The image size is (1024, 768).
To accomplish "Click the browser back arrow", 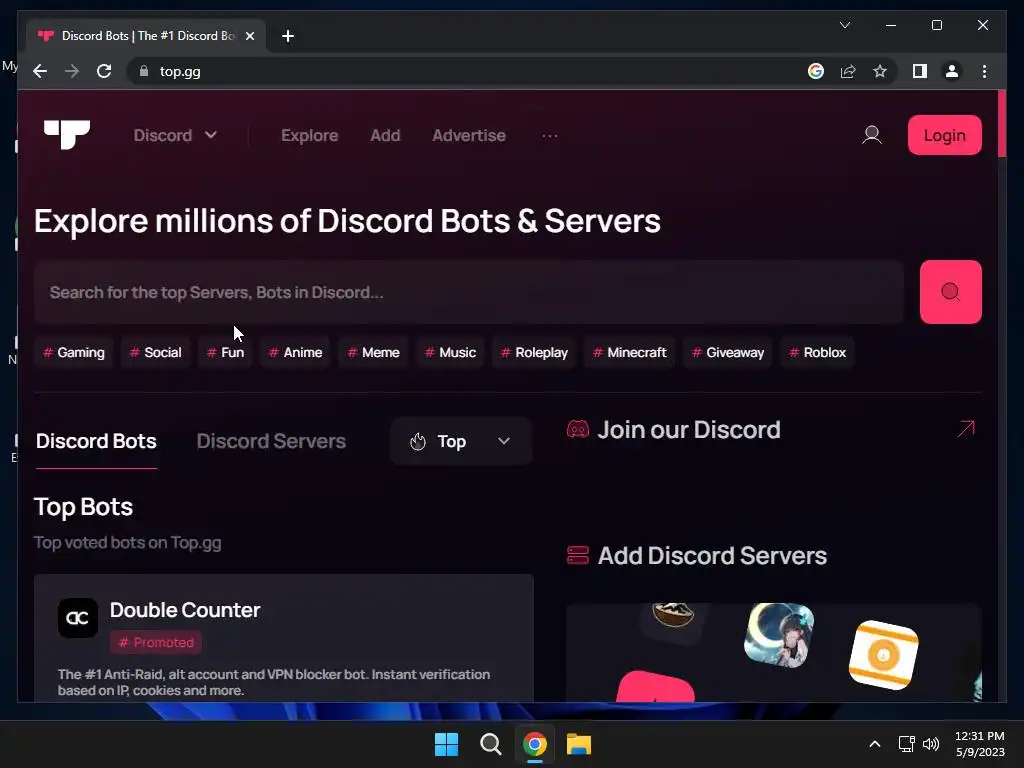I will click(x=40, y=71).
